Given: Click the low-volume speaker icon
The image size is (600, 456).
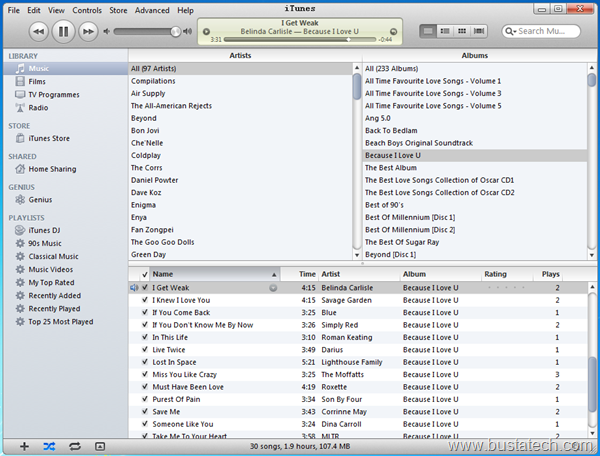Looking at the screenshot, I should click(106, 31).
